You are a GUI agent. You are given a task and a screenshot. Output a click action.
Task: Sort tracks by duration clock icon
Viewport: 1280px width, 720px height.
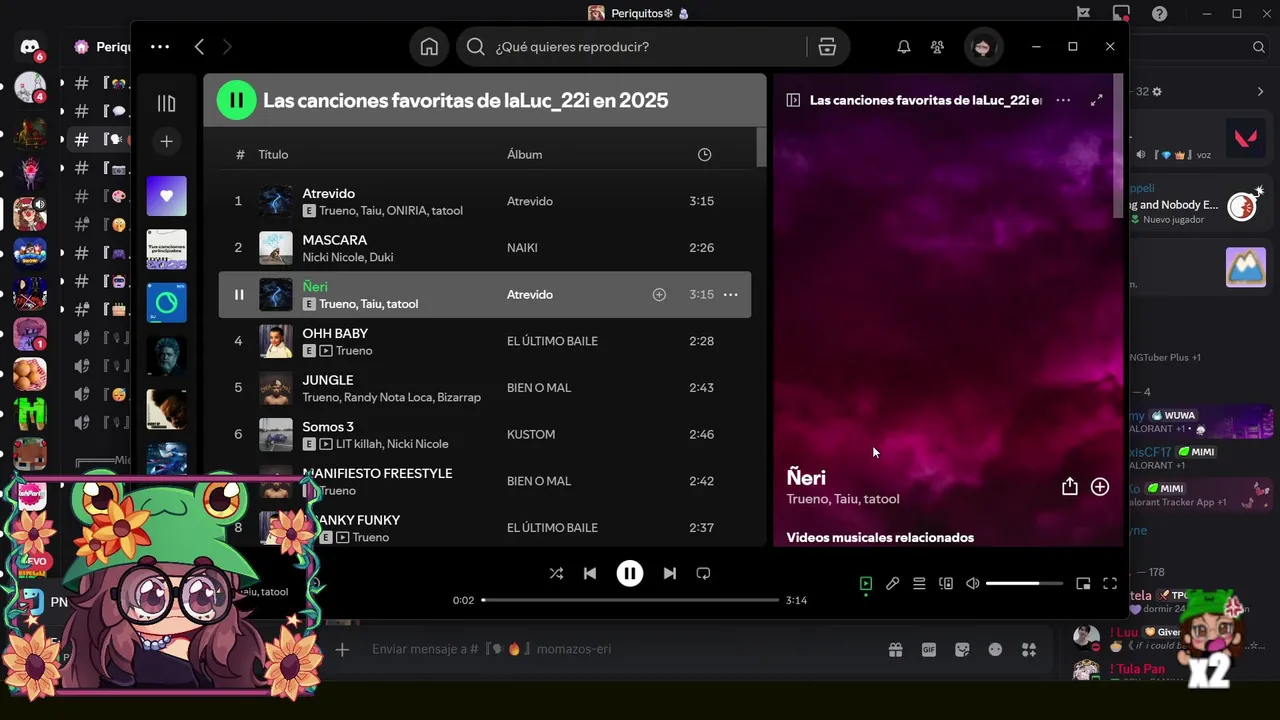click(704, 154)
